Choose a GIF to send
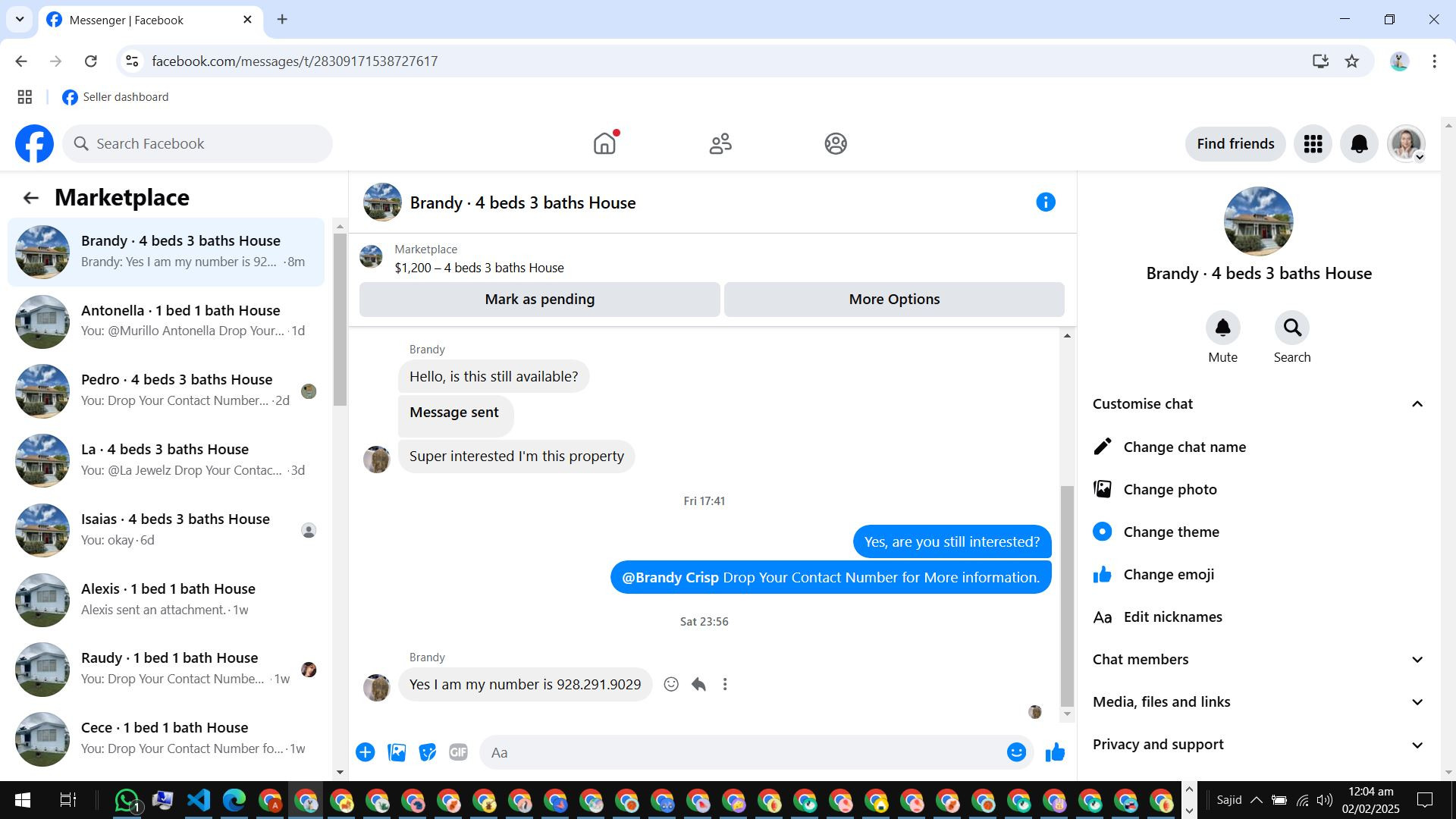 (458, 752)
